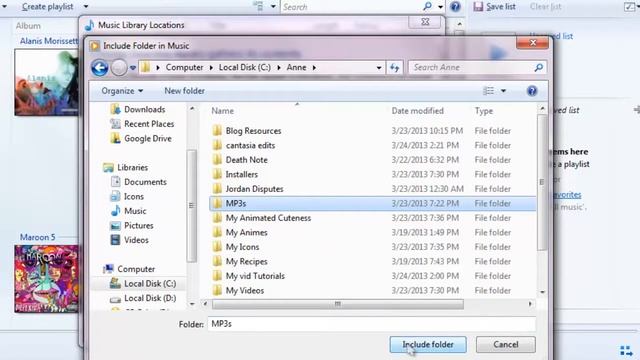Cancel the Include Folder dialog

pyautogui.click(x=506, y=344)
